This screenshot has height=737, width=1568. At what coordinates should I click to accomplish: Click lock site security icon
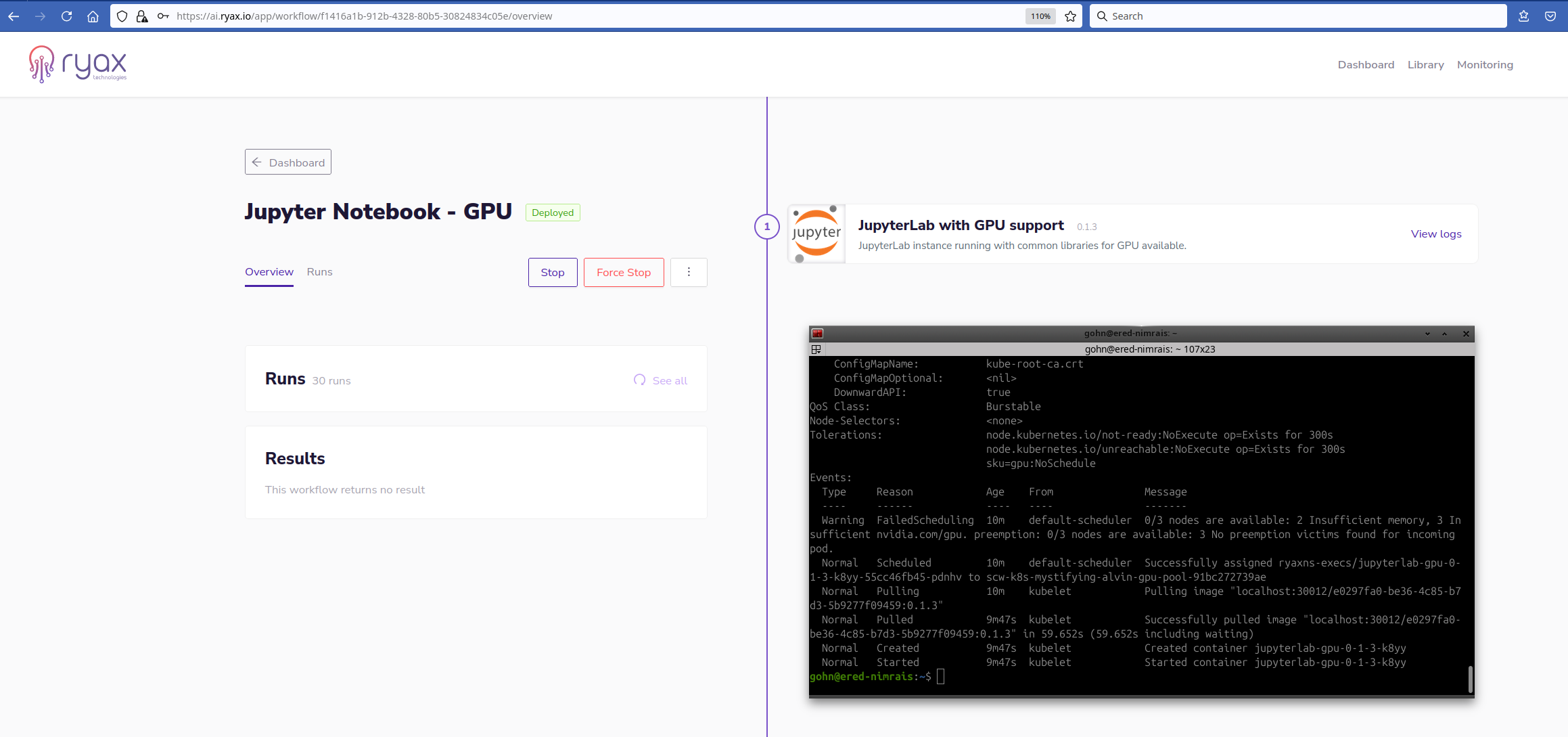coord(142,16)
